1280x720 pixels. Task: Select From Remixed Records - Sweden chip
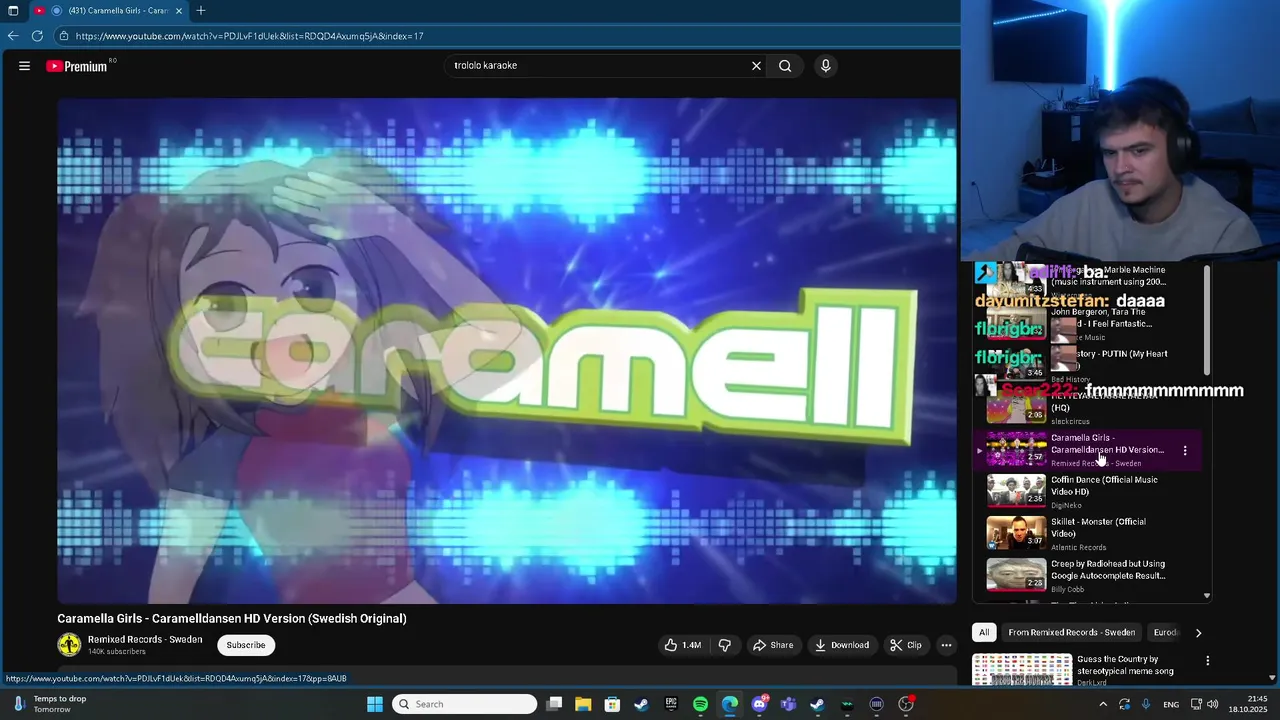point(1071,633)
